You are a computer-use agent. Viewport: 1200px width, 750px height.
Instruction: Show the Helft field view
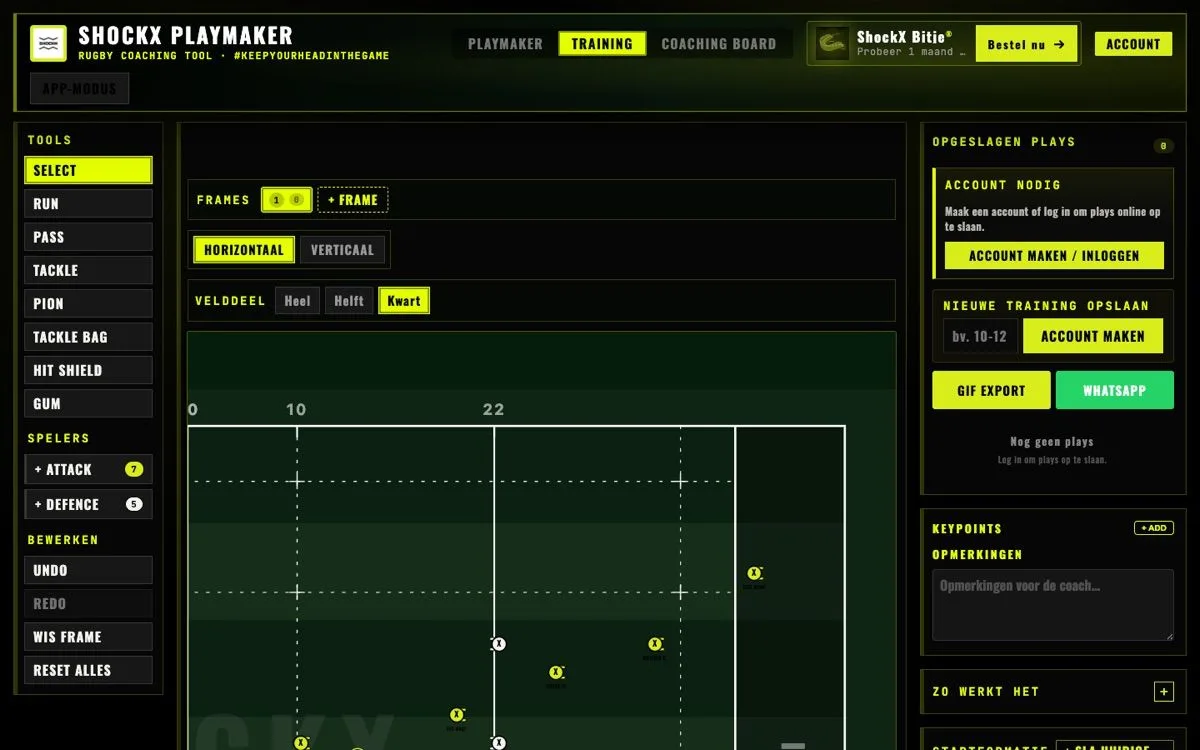coord(349,301)
